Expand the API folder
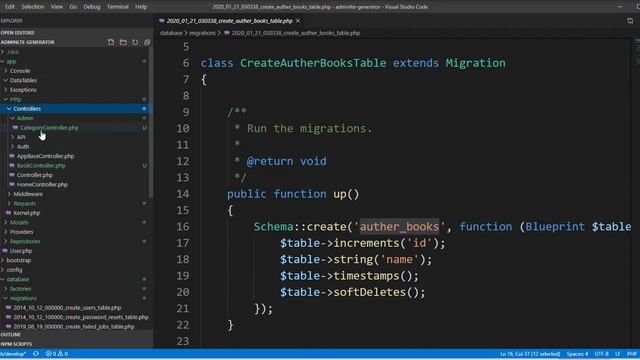640x360 pixels. [12, 137]
